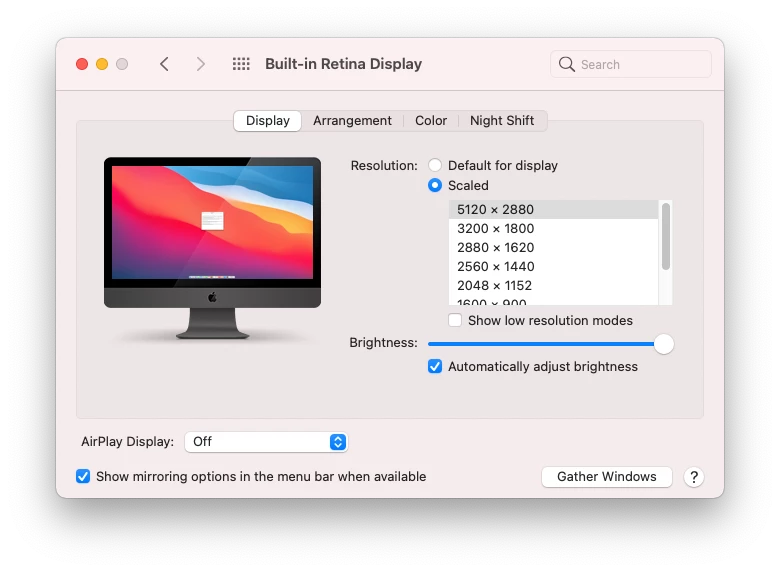This screenshot has height=572, width=780.
Task: Go forward using the right chevron
Action: pyautogui.click(x=200, y=64)
